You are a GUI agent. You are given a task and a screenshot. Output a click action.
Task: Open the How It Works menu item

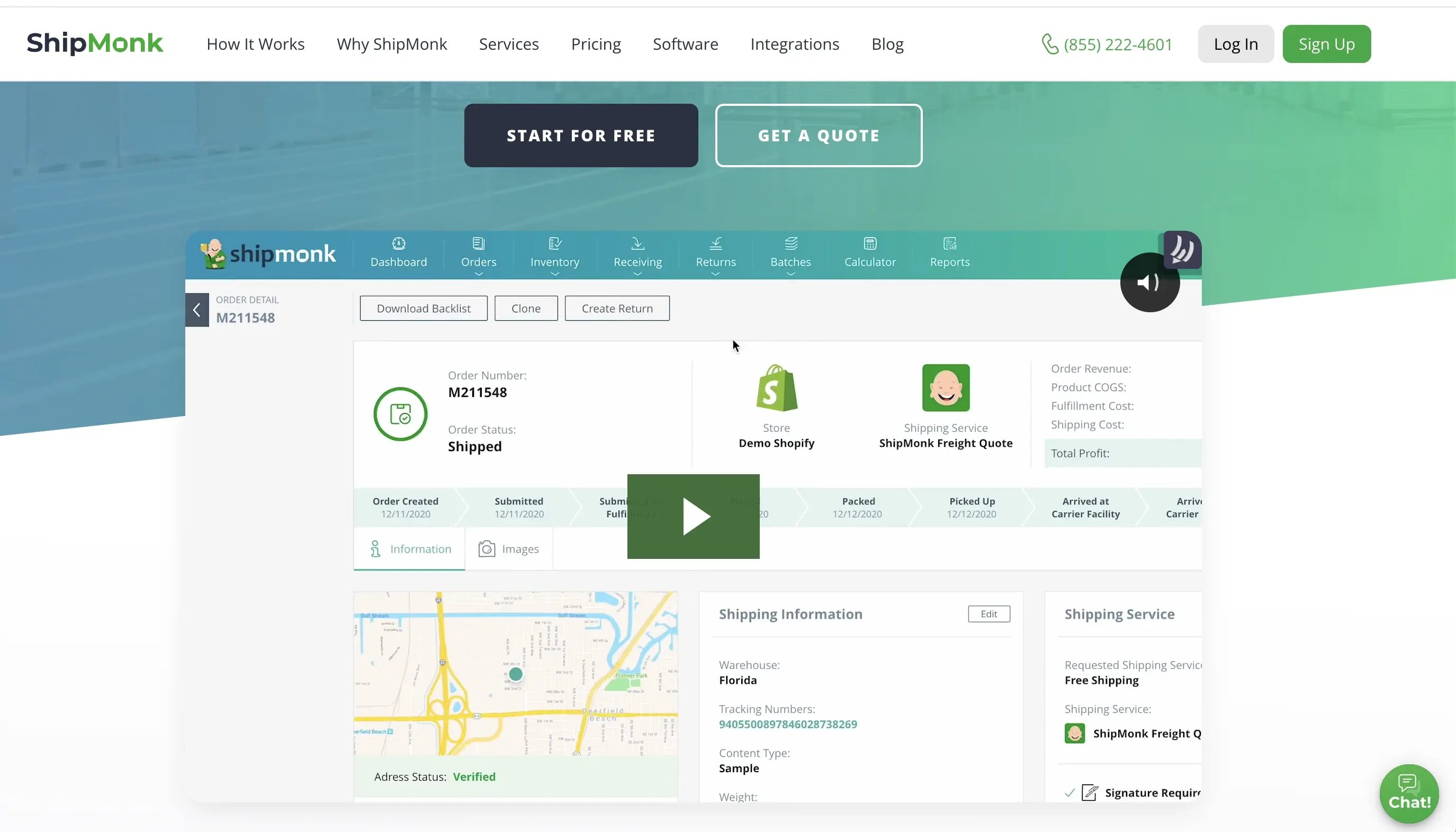[x=256, y=44]
